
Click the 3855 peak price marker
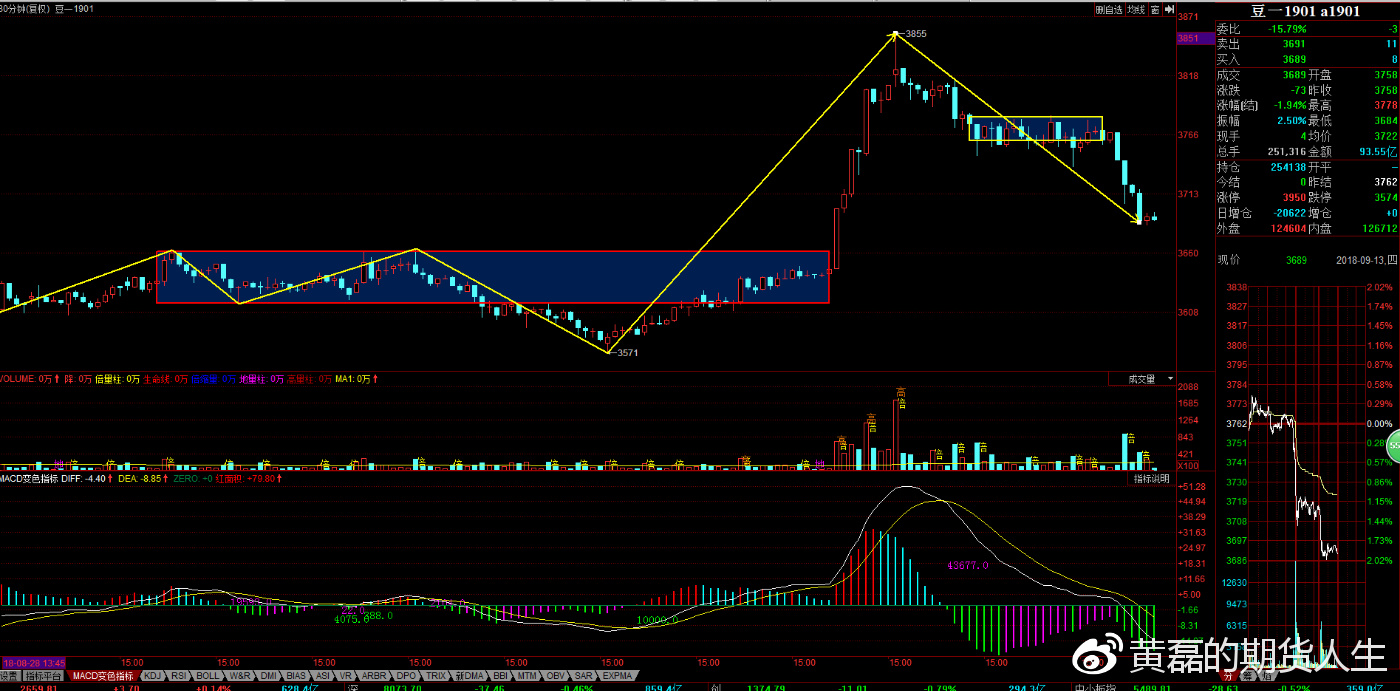tap(915, 34)
